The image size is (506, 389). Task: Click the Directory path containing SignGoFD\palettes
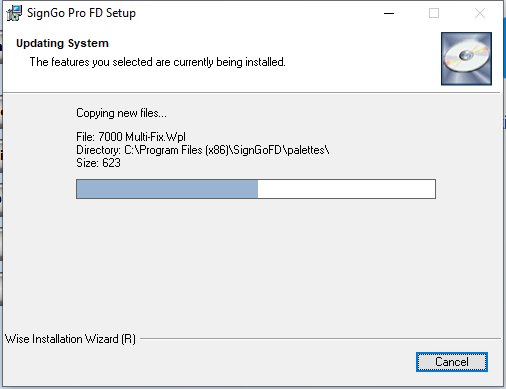tap(203, 150)
